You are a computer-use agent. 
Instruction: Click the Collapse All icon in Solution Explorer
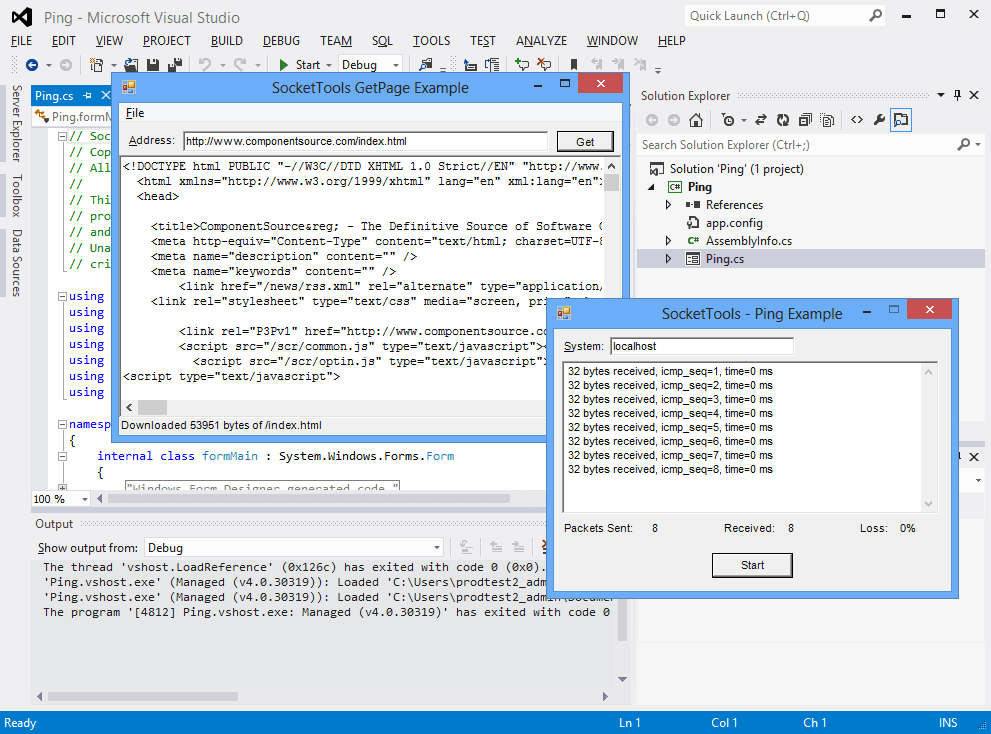click(x=805, y=120)
